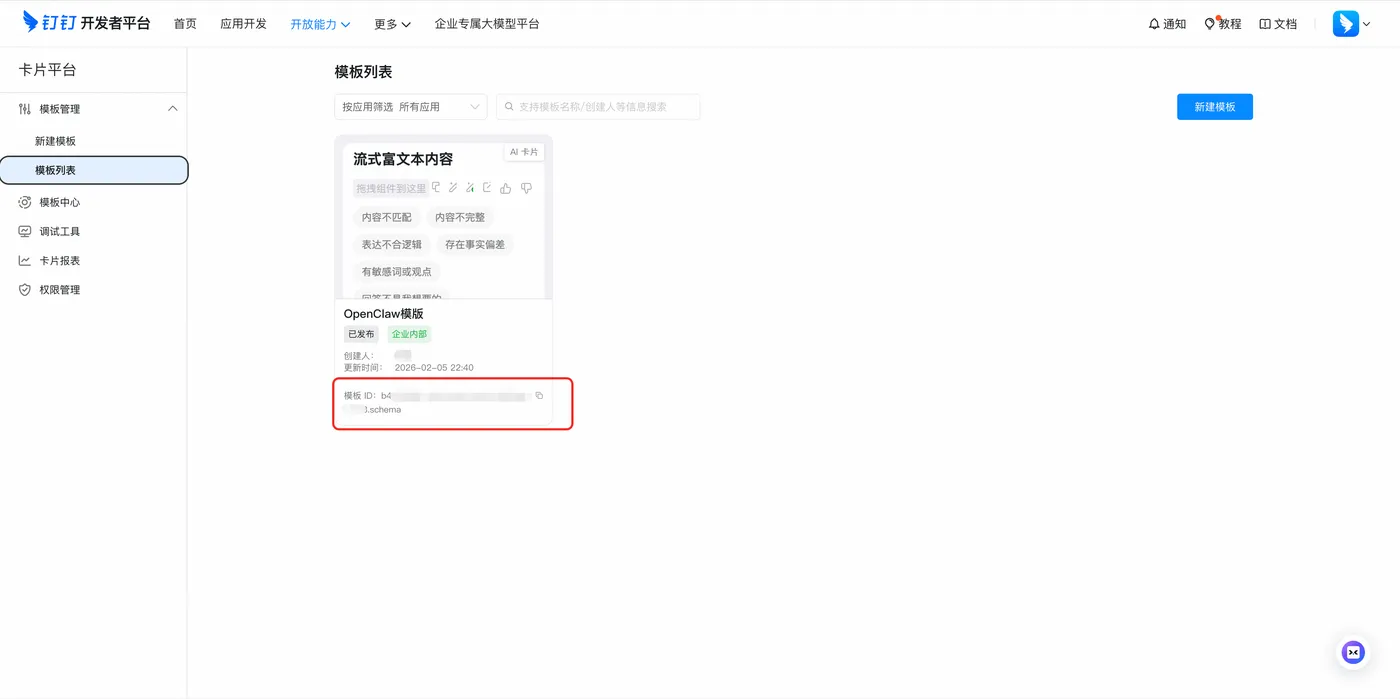
Task: Open 调试工具 from sidebar
Action: tap(59, 231)
